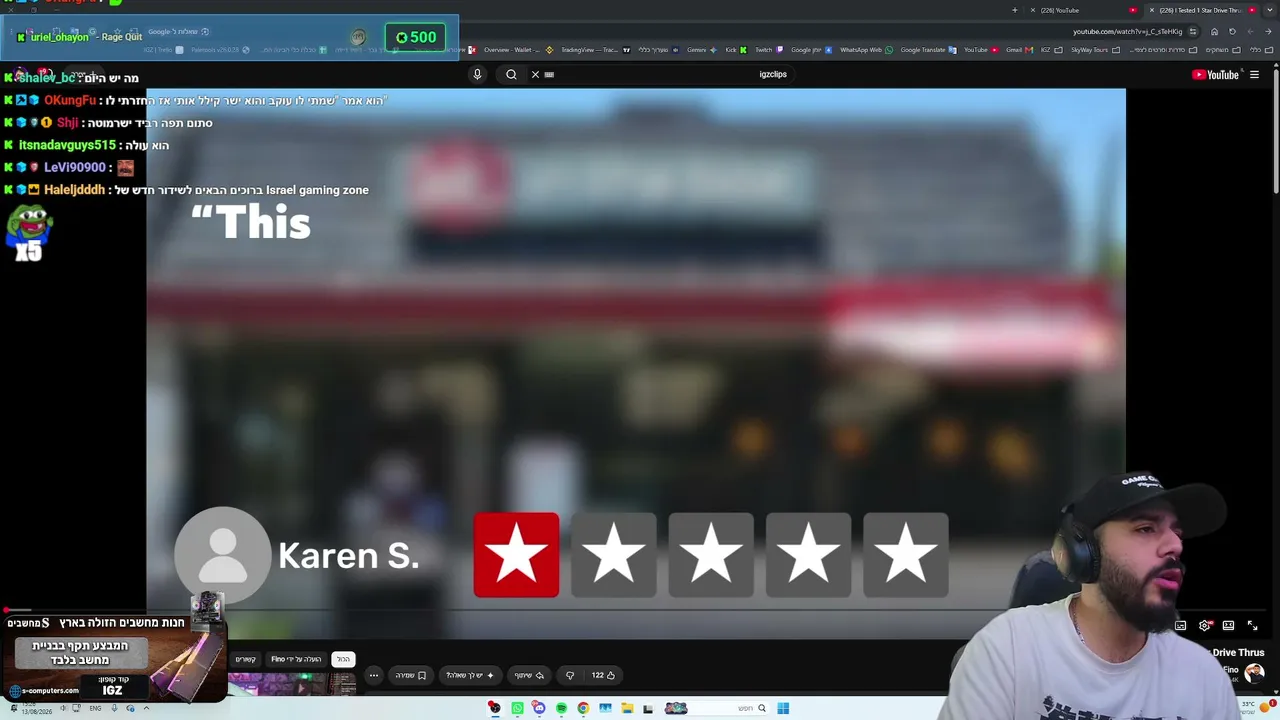The width and height of the screenshot is (1280, 720).
Task: Select the 'קשורים' filter chip
Action: coord(245,659)
